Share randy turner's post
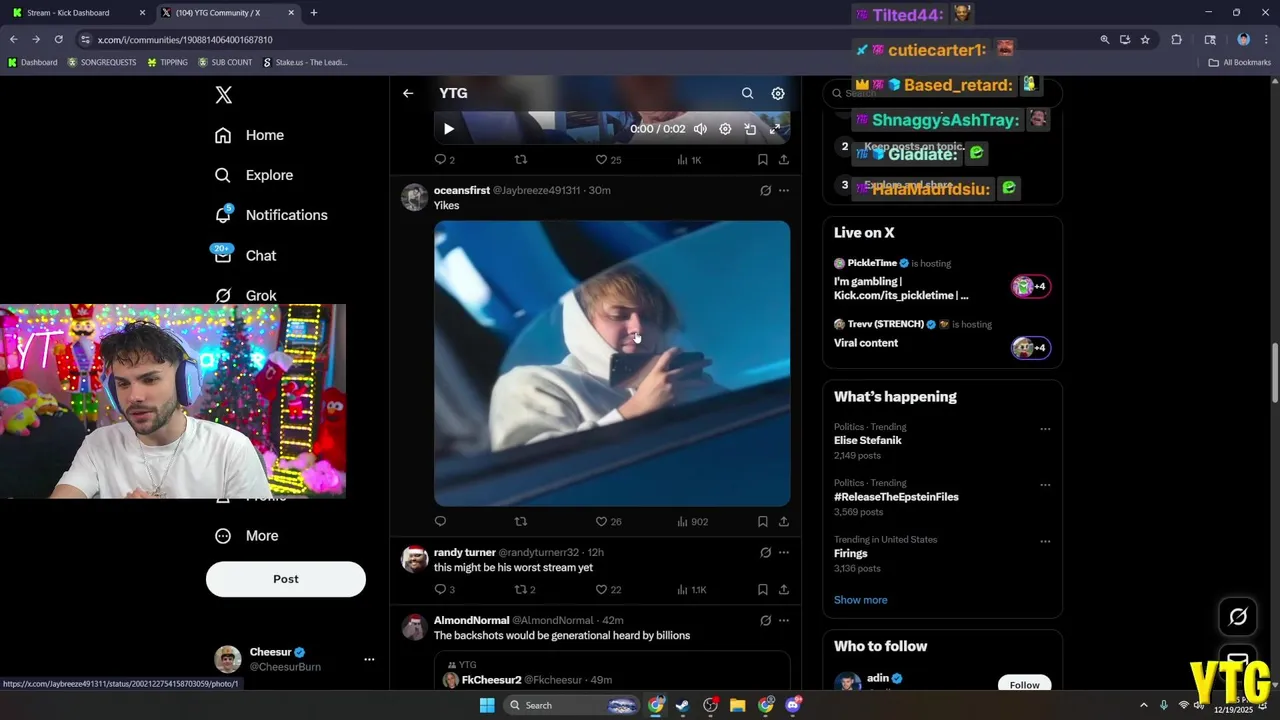 click(x=784, y=590)
